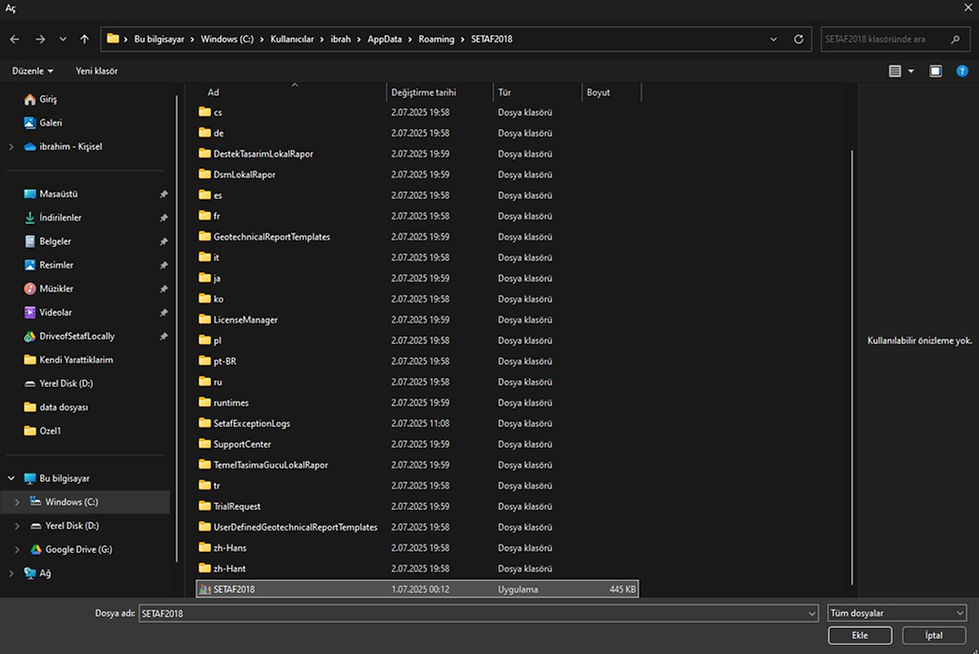The width and height of the screenshot is (979, 654).
Task: Open Resimler quick access folder
Action: [56, 265]
